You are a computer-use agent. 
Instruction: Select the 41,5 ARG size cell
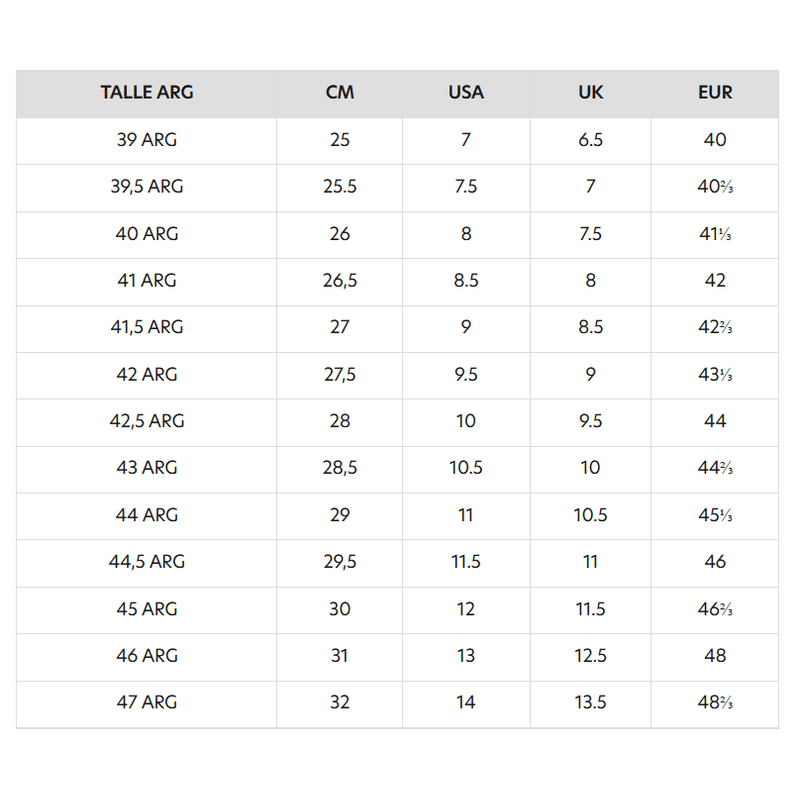pyautogui.click(x=147, y=327)
